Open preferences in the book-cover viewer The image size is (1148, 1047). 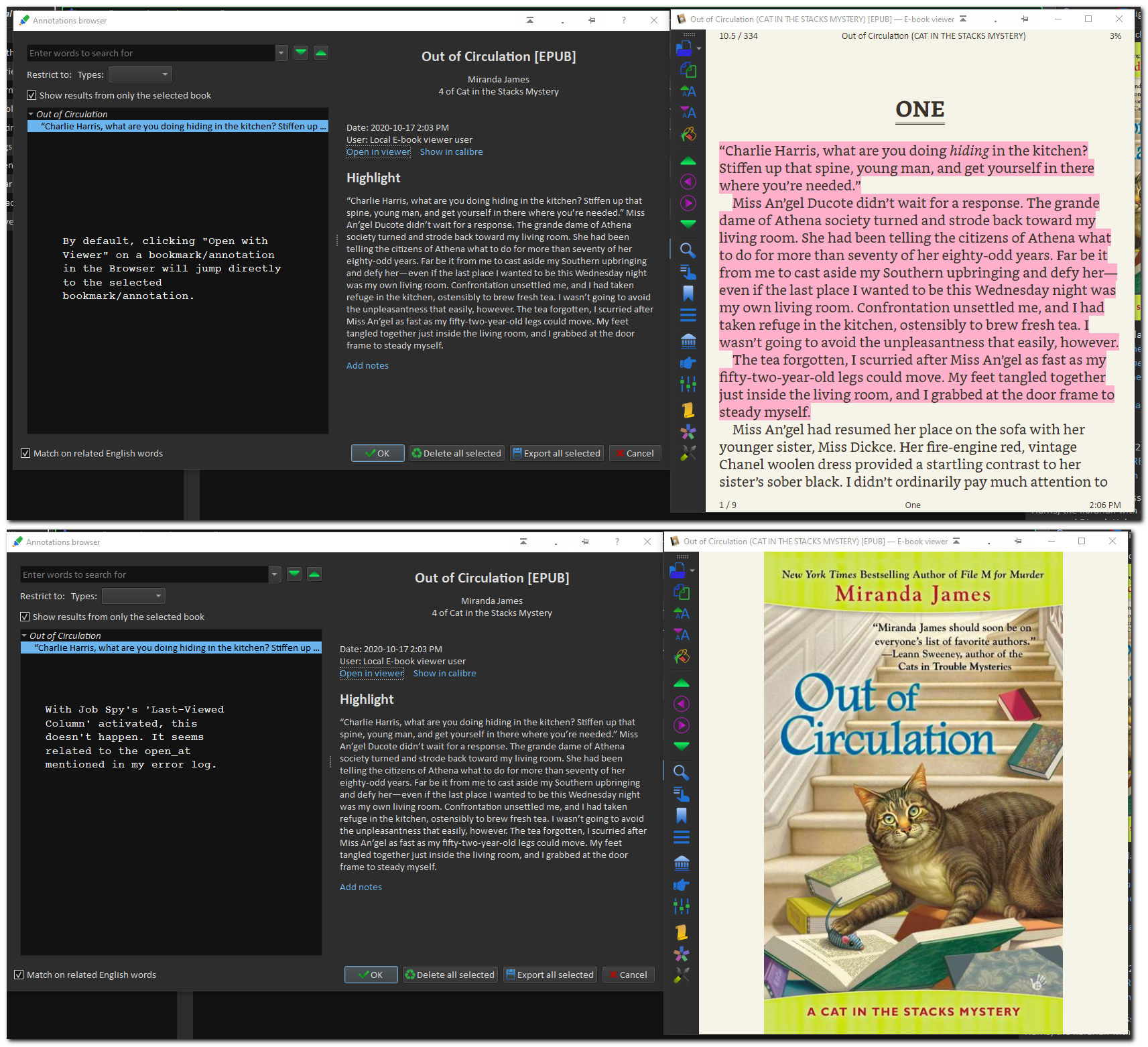pos(682,975)
